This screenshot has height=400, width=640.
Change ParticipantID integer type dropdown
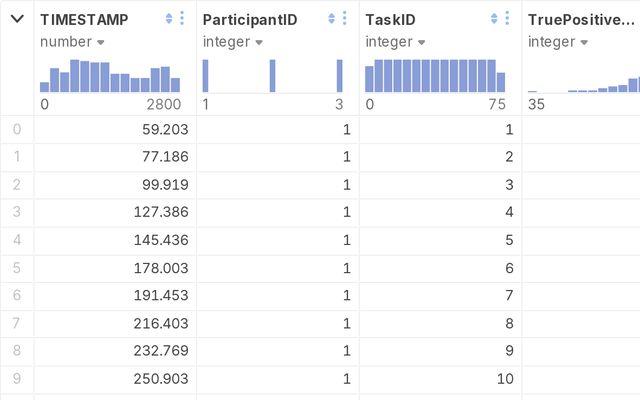233,42
